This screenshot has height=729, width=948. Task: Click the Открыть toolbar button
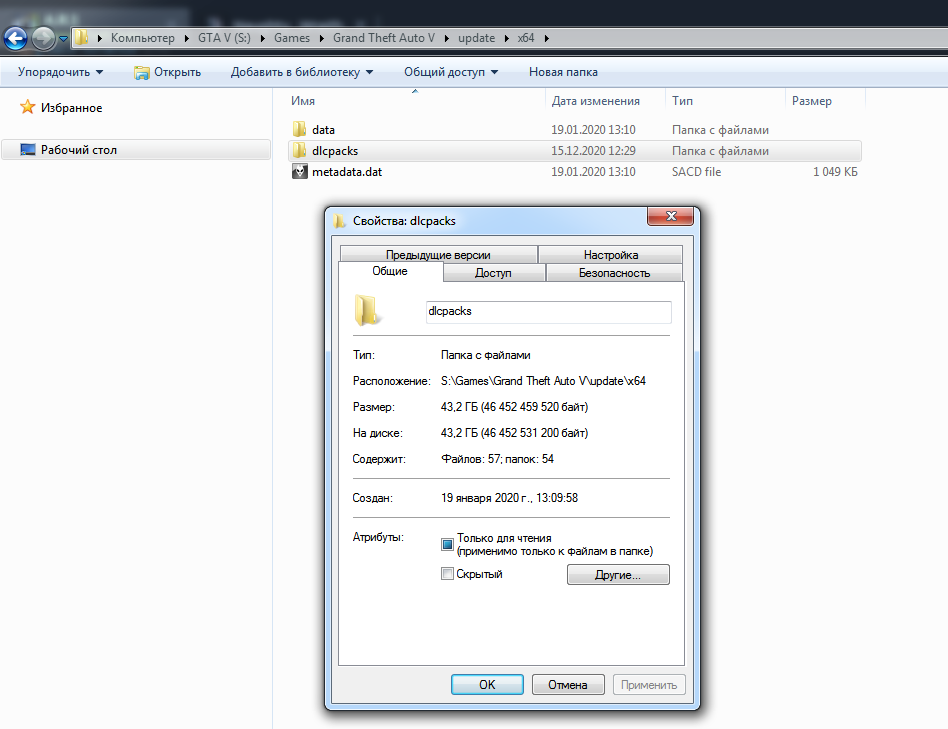tap(167, 72)
